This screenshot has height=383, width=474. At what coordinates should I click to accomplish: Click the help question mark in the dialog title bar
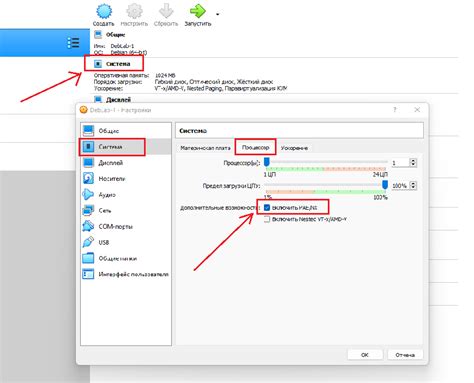pos(395,110)
